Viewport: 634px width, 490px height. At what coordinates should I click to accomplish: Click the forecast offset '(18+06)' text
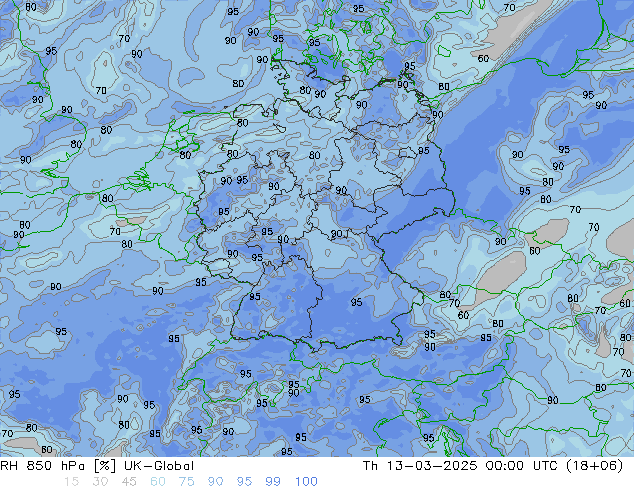pos(595,466)
